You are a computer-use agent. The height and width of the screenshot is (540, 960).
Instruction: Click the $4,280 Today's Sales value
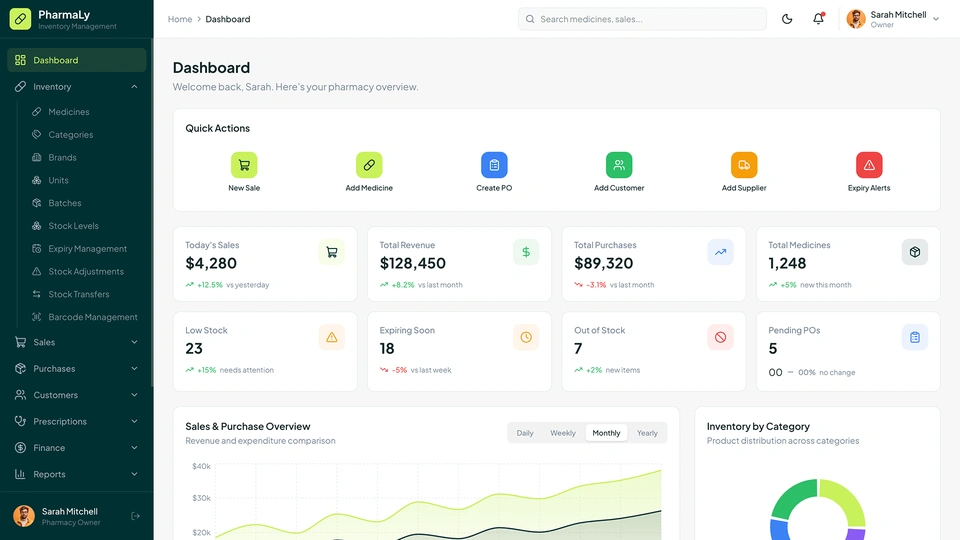click(211, 263)
